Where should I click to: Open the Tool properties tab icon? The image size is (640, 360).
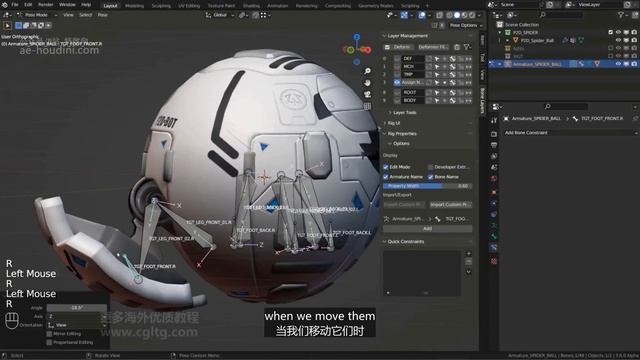(x=494, y=121)
